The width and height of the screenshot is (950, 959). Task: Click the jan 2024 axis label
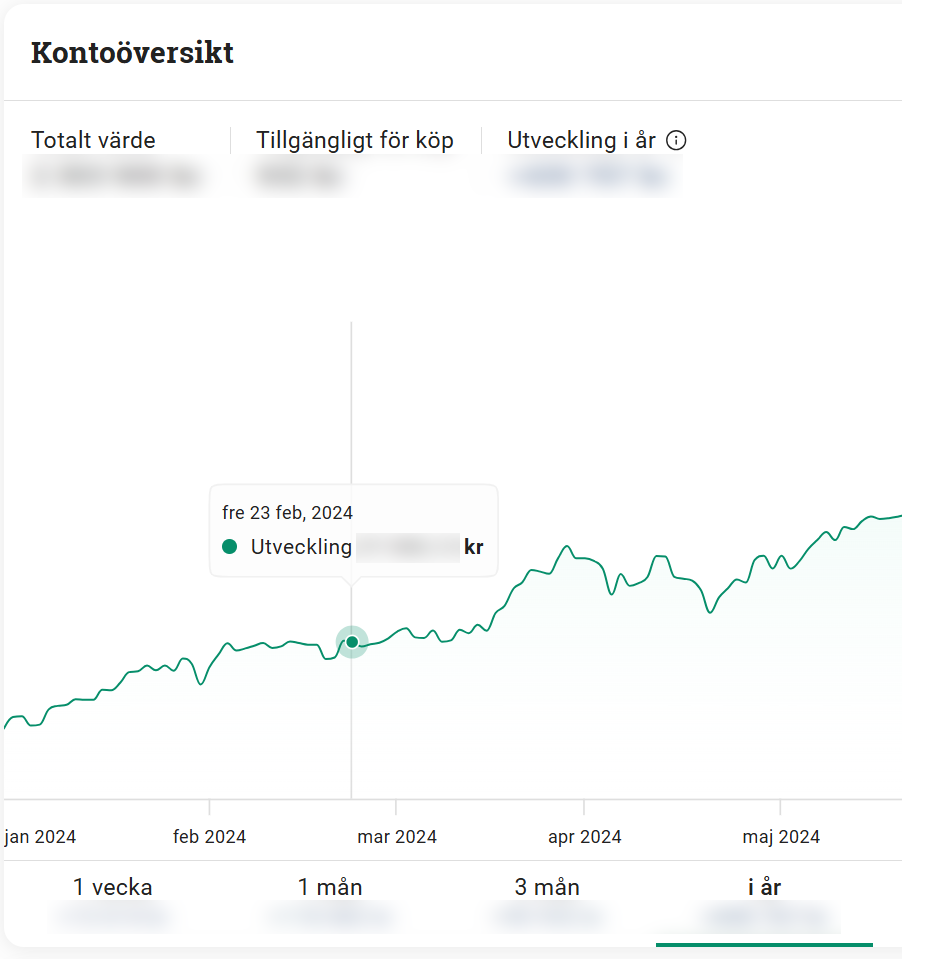click(x=40, y=837)
